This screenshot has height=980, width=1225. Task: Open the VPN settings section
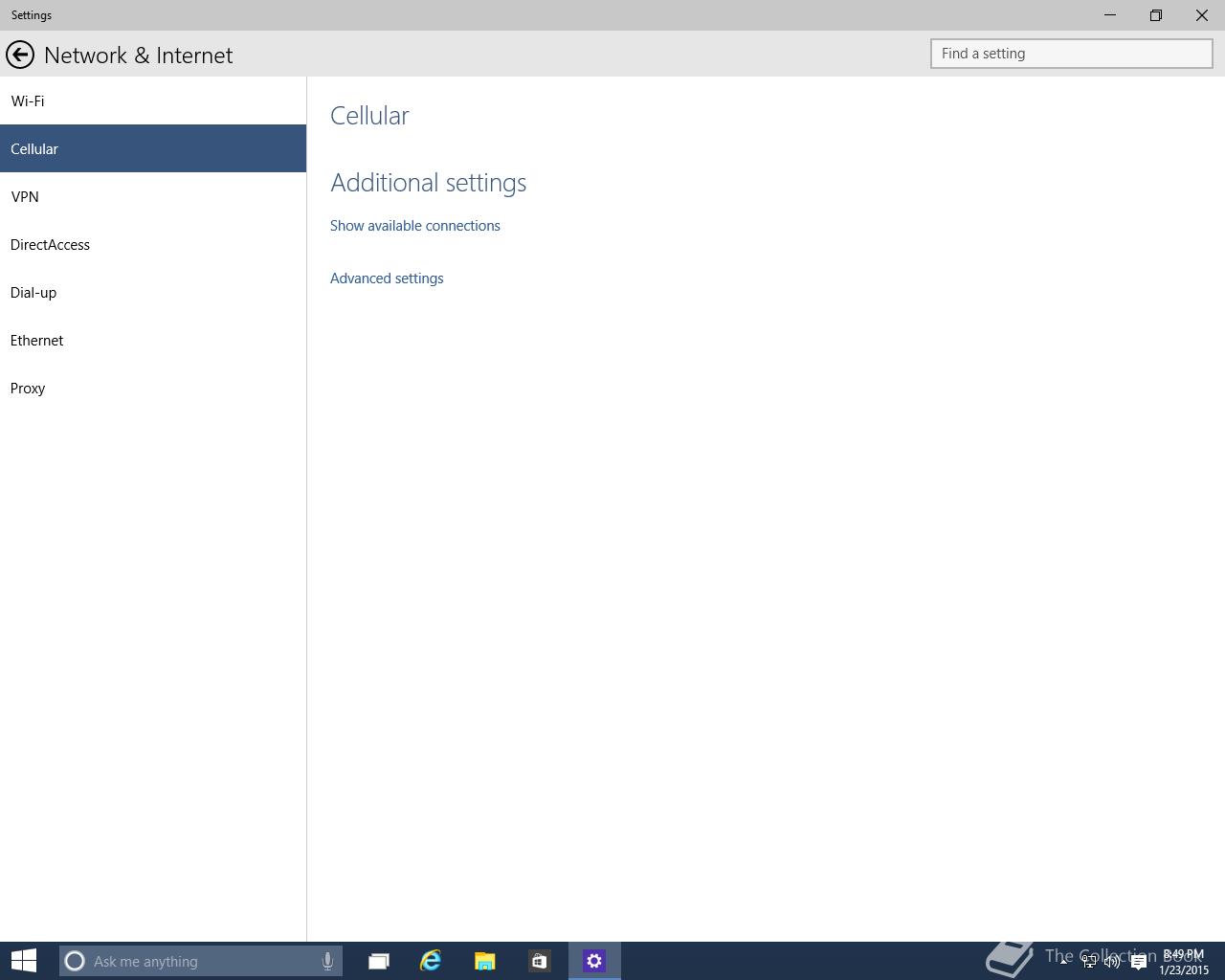(153, 196)
